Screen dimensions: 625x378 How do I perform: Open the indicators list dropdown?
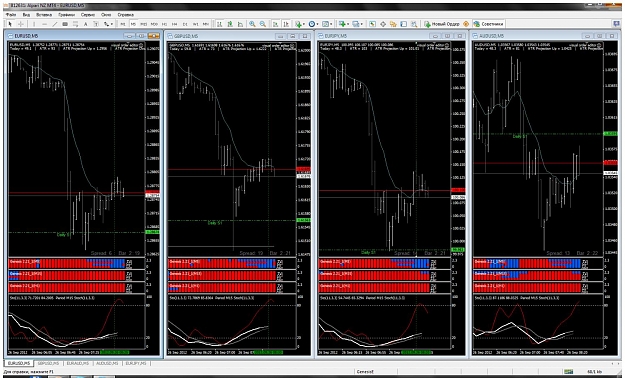[x=301, y=24]
